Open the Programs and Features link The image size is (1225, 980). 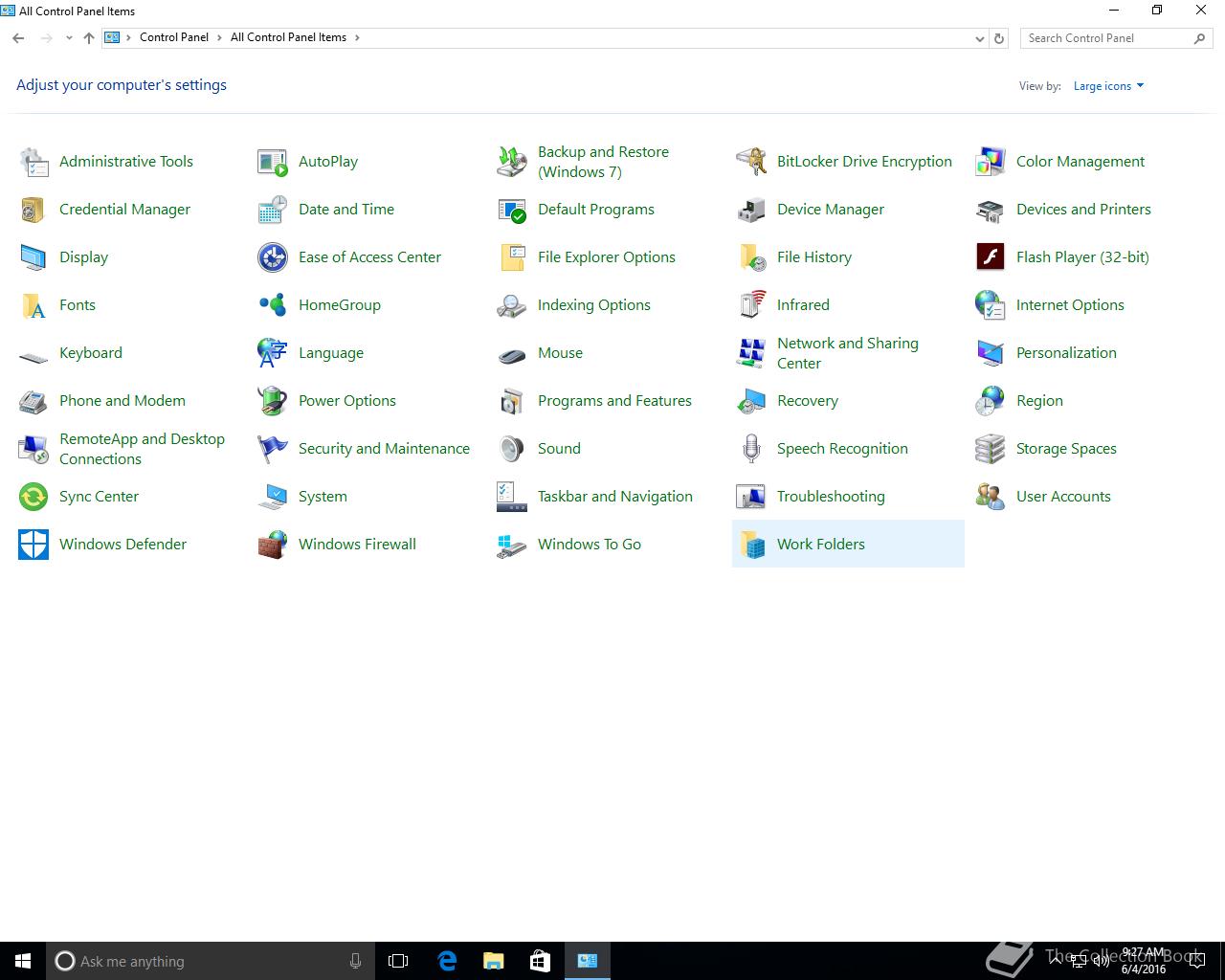coord(614,401)
